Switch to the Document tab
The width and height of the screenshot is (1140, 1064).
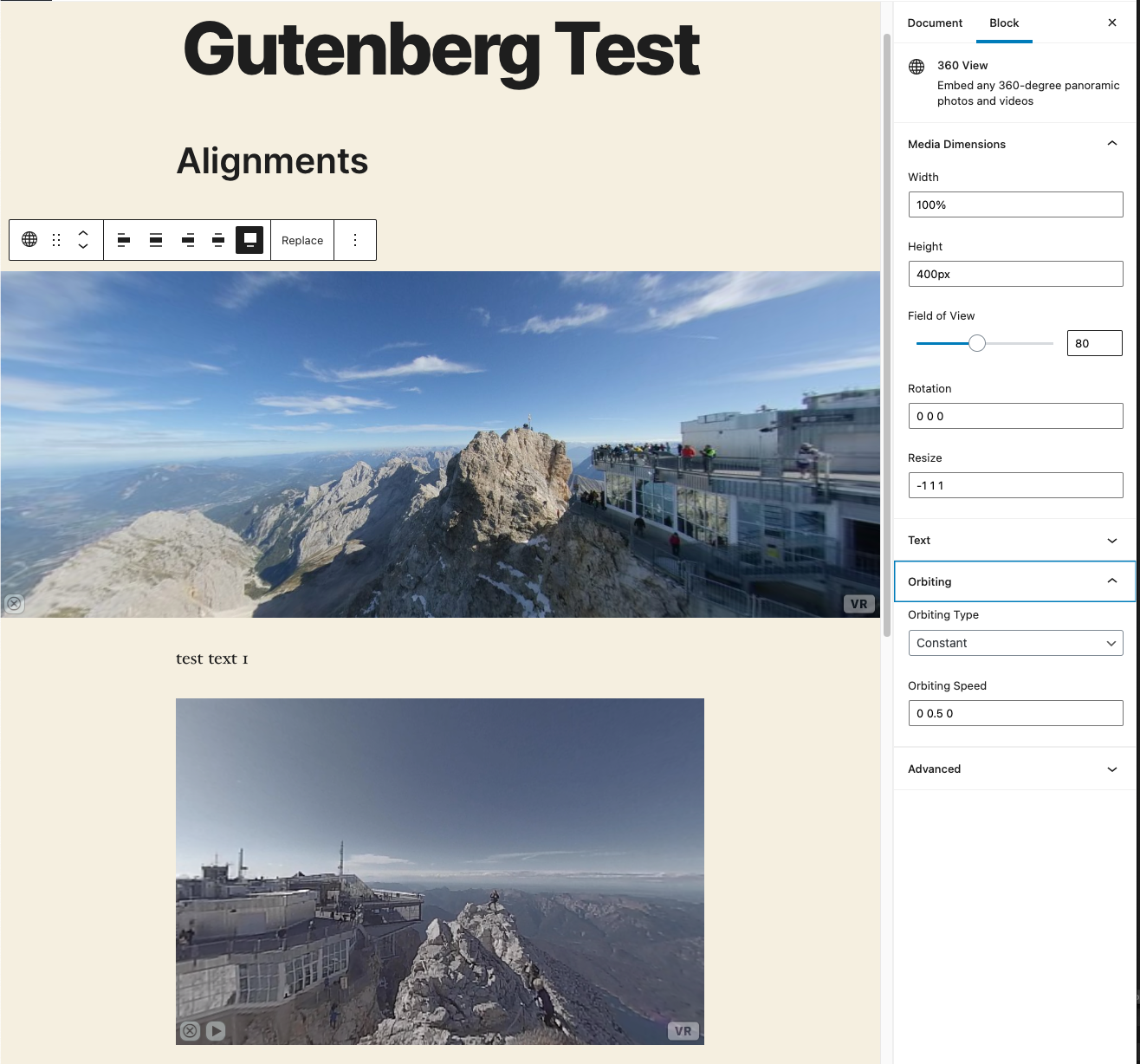coord(935,23)
